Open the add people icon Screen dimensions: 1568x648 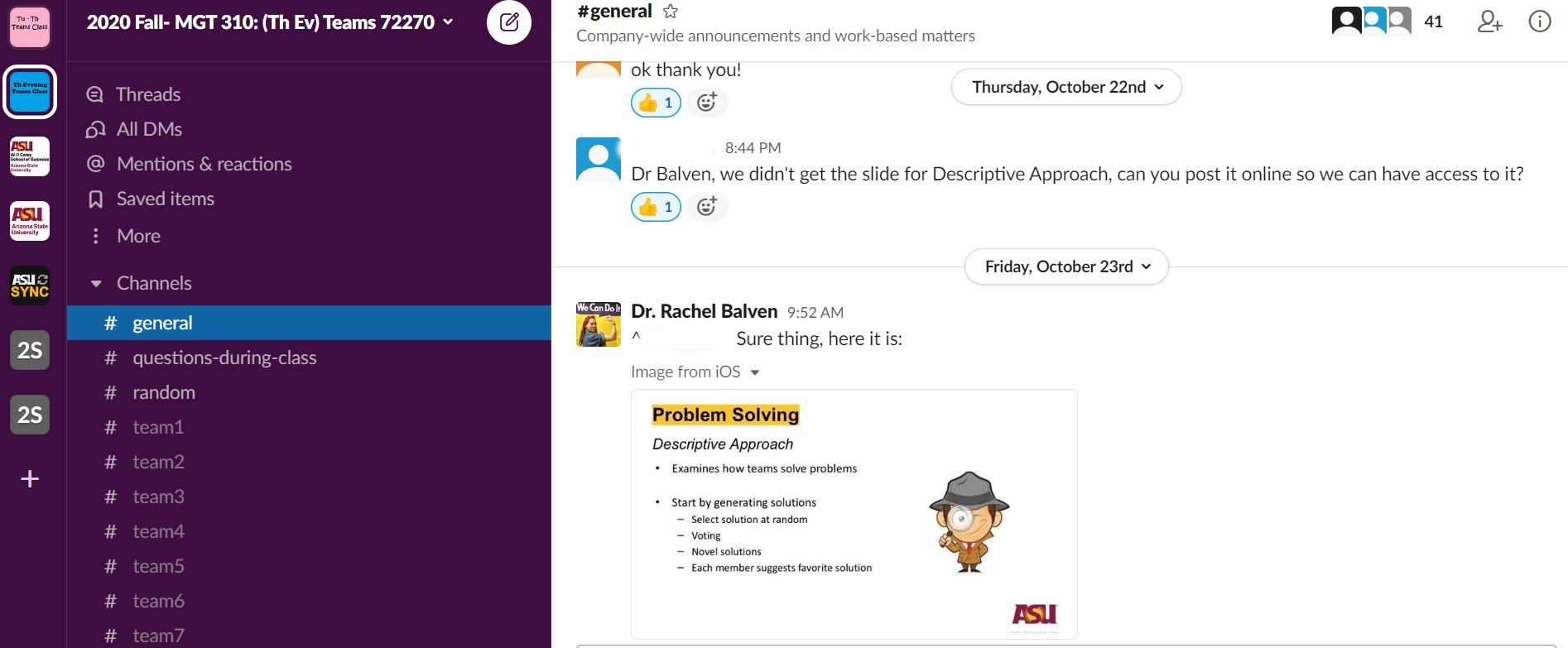coord(1489,22)
